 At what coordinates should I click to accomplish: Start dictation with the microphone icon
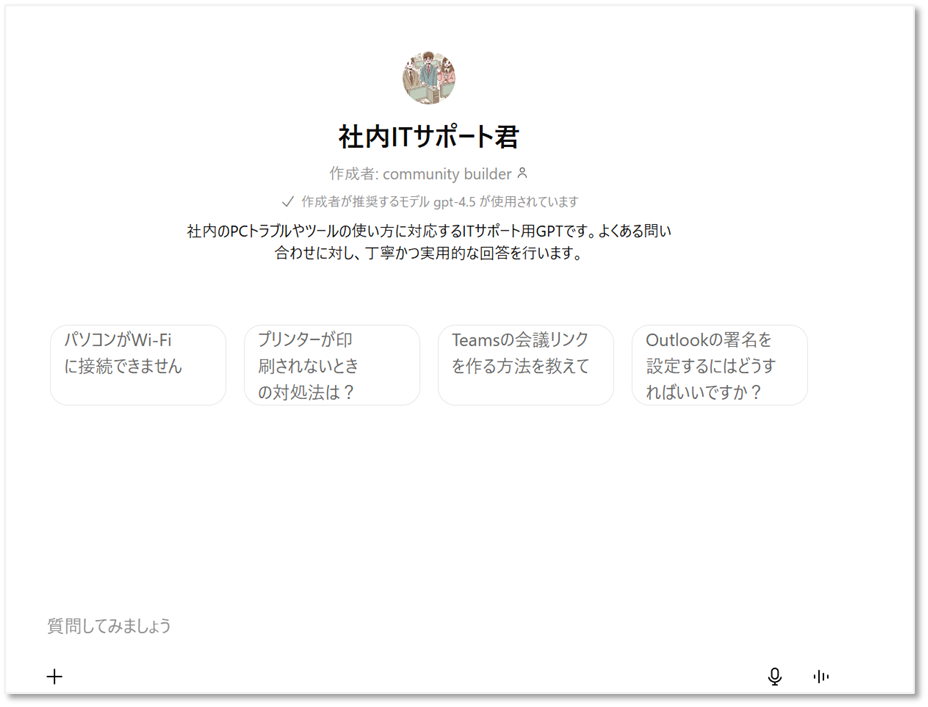pos(774,676)
